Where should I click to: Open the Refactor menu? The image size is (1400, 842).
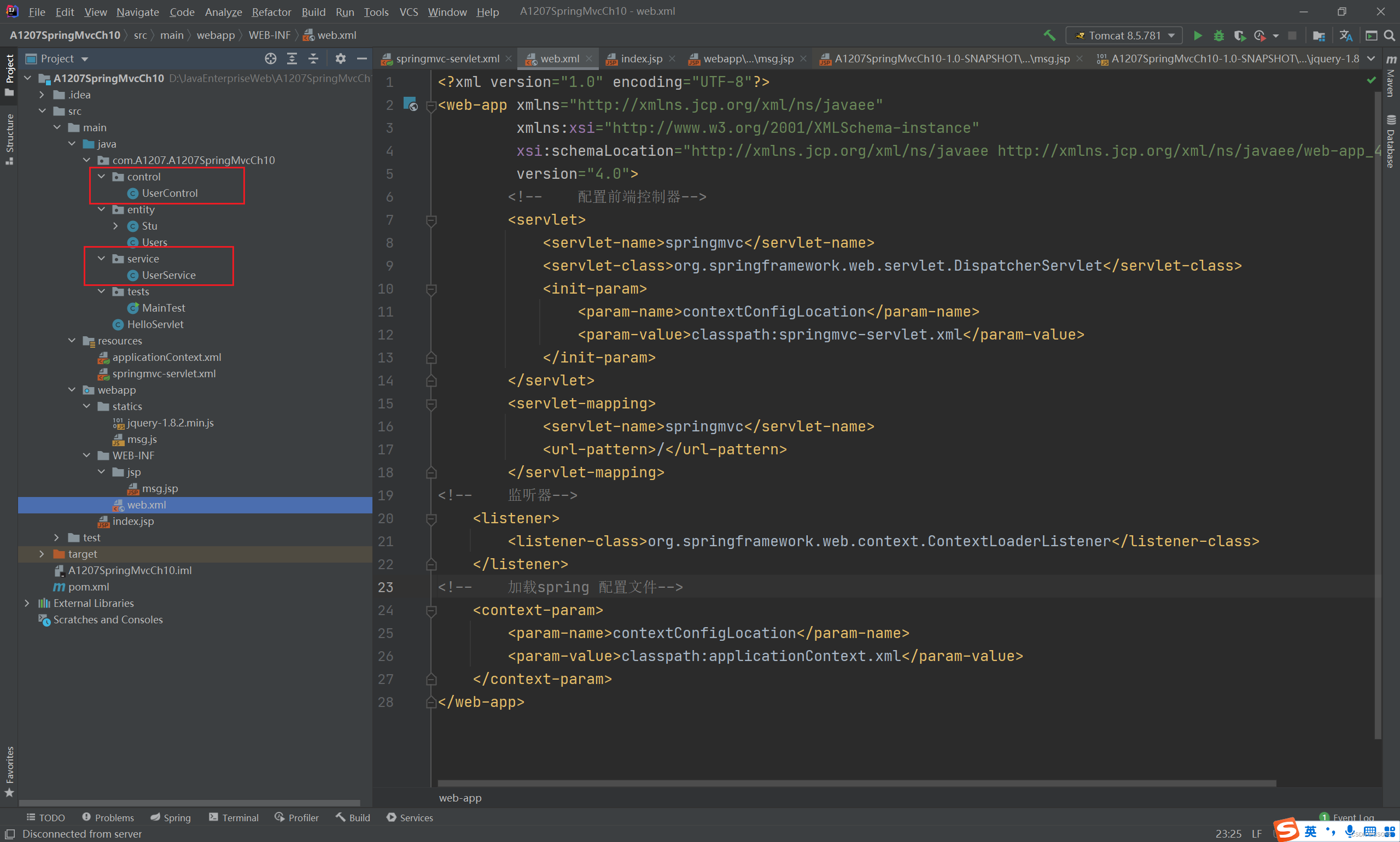tap(271, 11)
